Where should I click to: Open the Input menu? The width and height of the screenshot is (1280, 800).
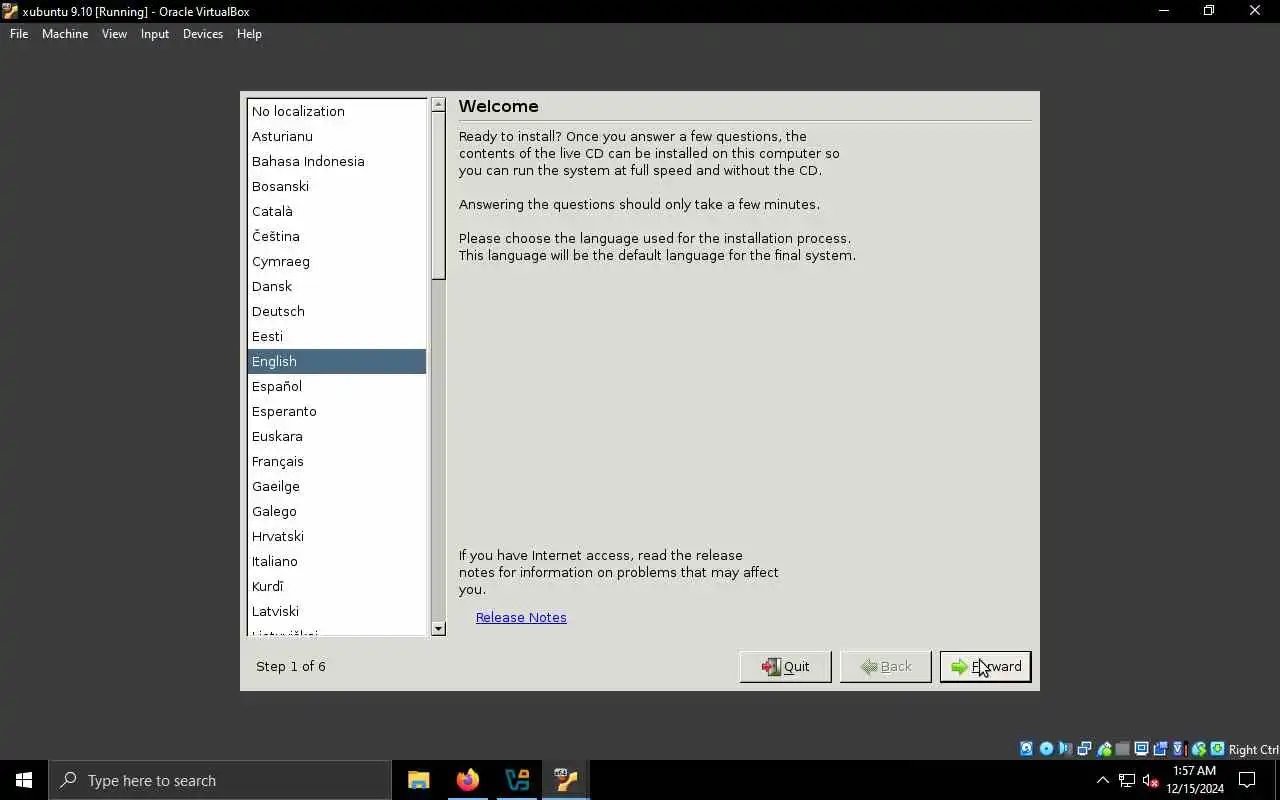click(x=155, y=33)
